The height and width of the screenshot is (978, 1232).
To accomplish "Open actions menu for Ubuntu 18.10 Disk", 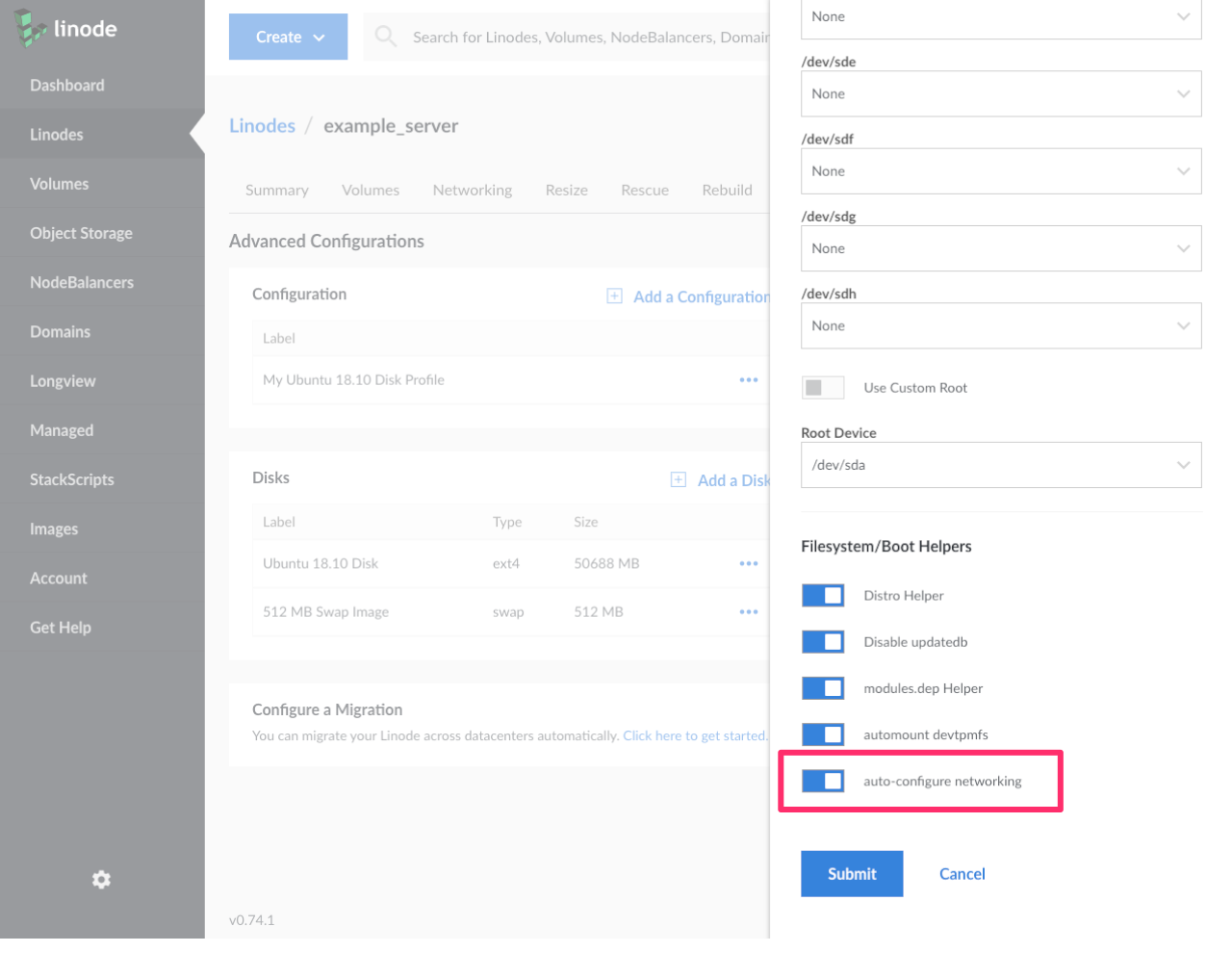I will click(x=748, y=564).
